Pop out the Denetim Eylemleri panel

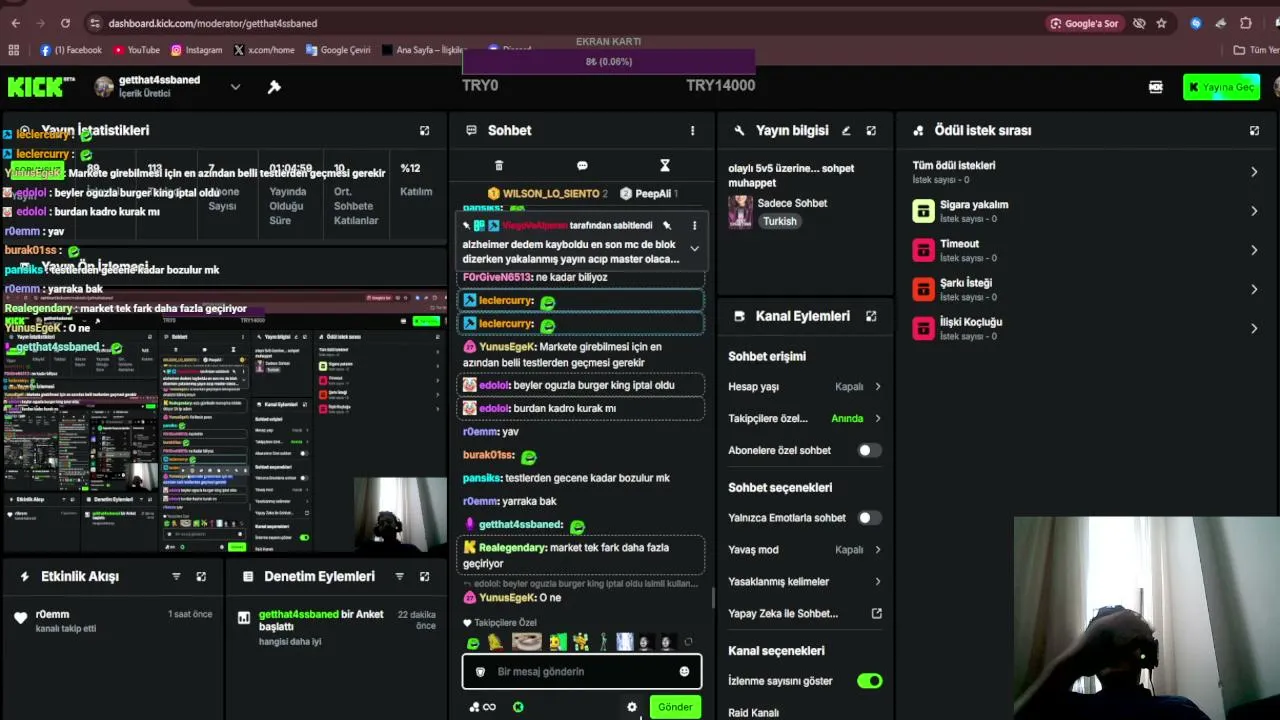pos(424,577)
